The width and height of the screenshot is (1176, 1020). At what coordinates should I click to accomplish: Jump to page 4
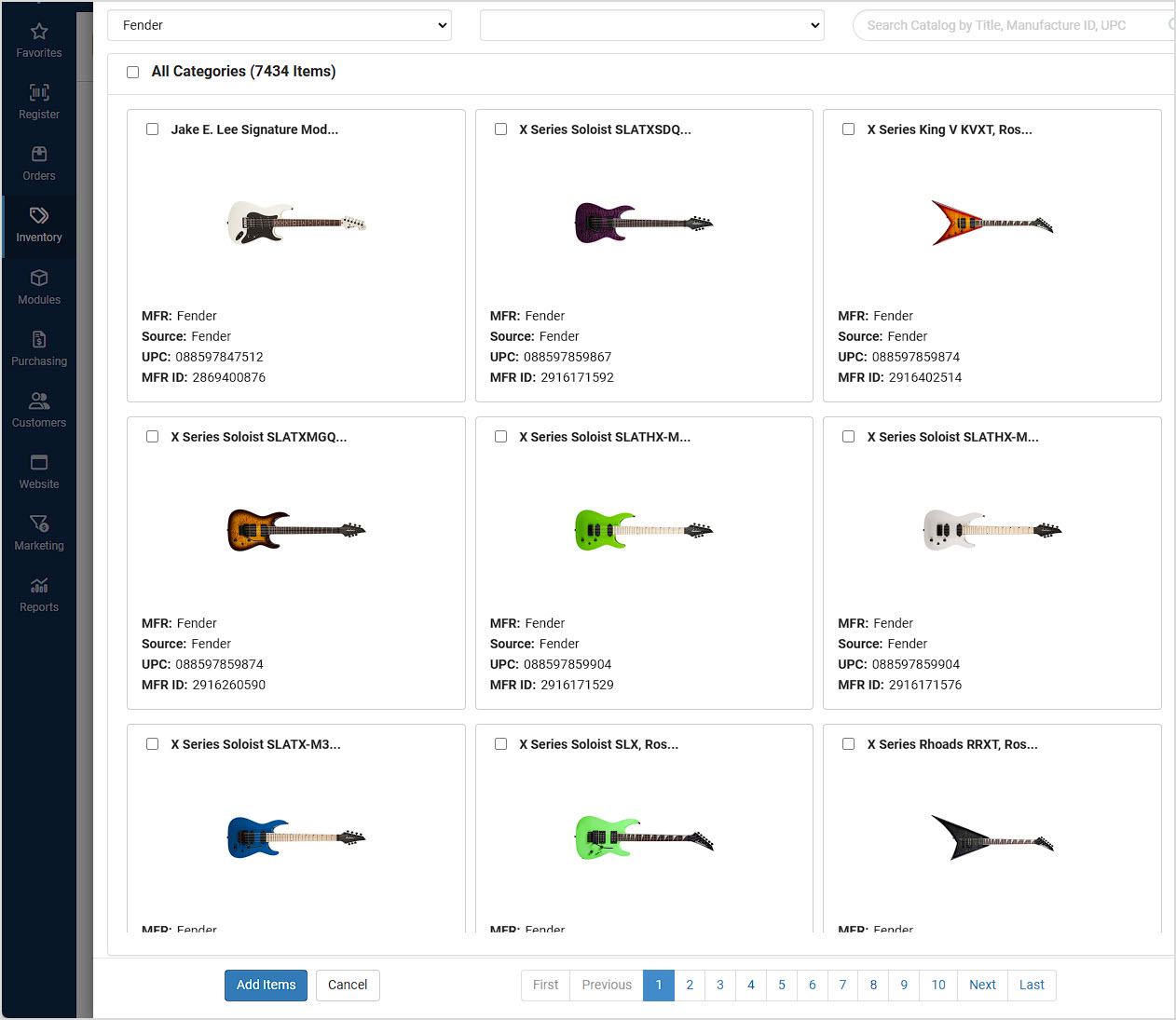click(751, 986)
